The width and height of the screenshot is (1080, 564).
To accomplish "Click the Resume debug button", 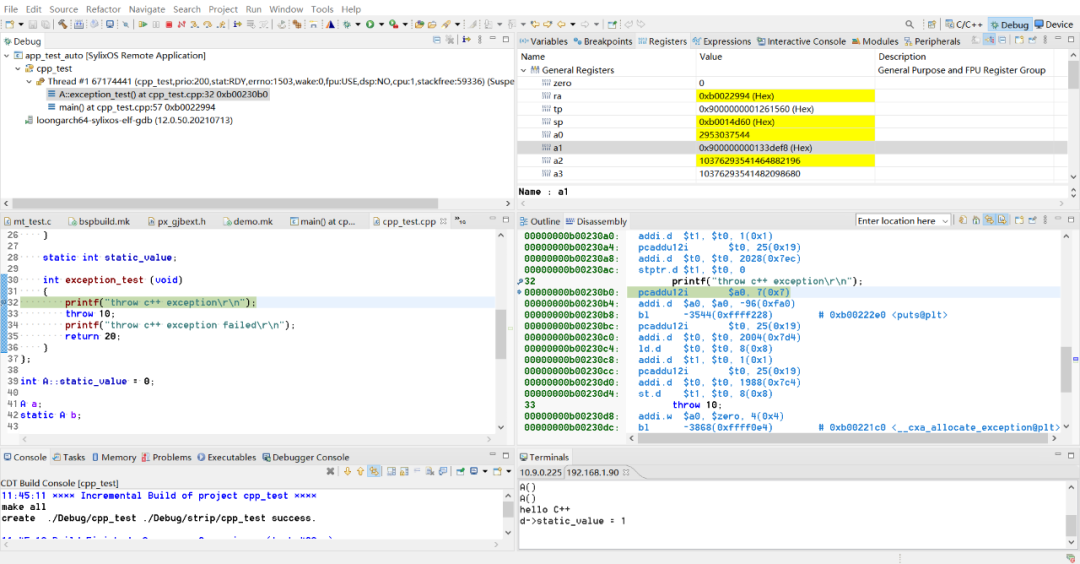I will point(144,24).
